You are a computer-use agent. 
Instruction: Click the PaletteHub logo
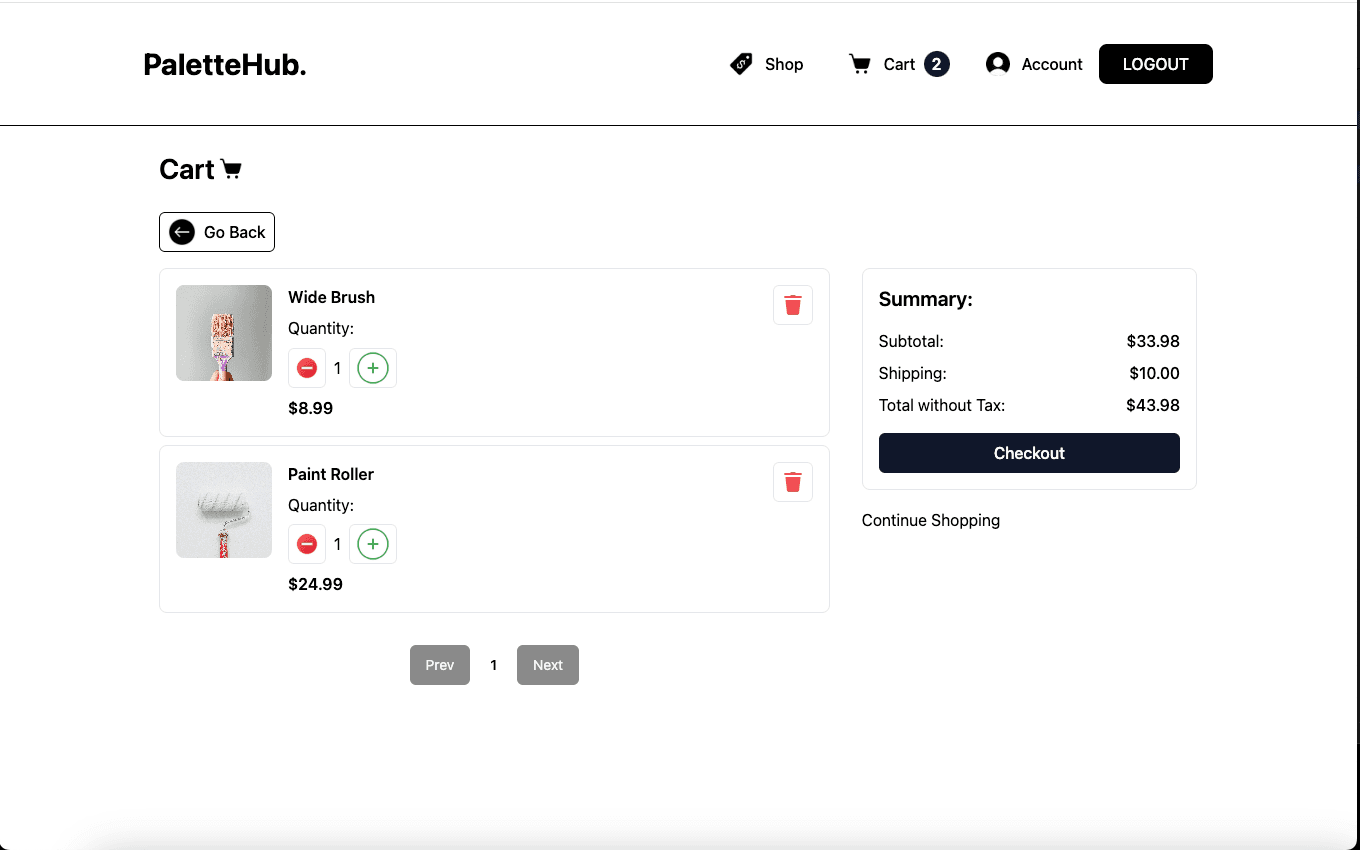(225, 65)
